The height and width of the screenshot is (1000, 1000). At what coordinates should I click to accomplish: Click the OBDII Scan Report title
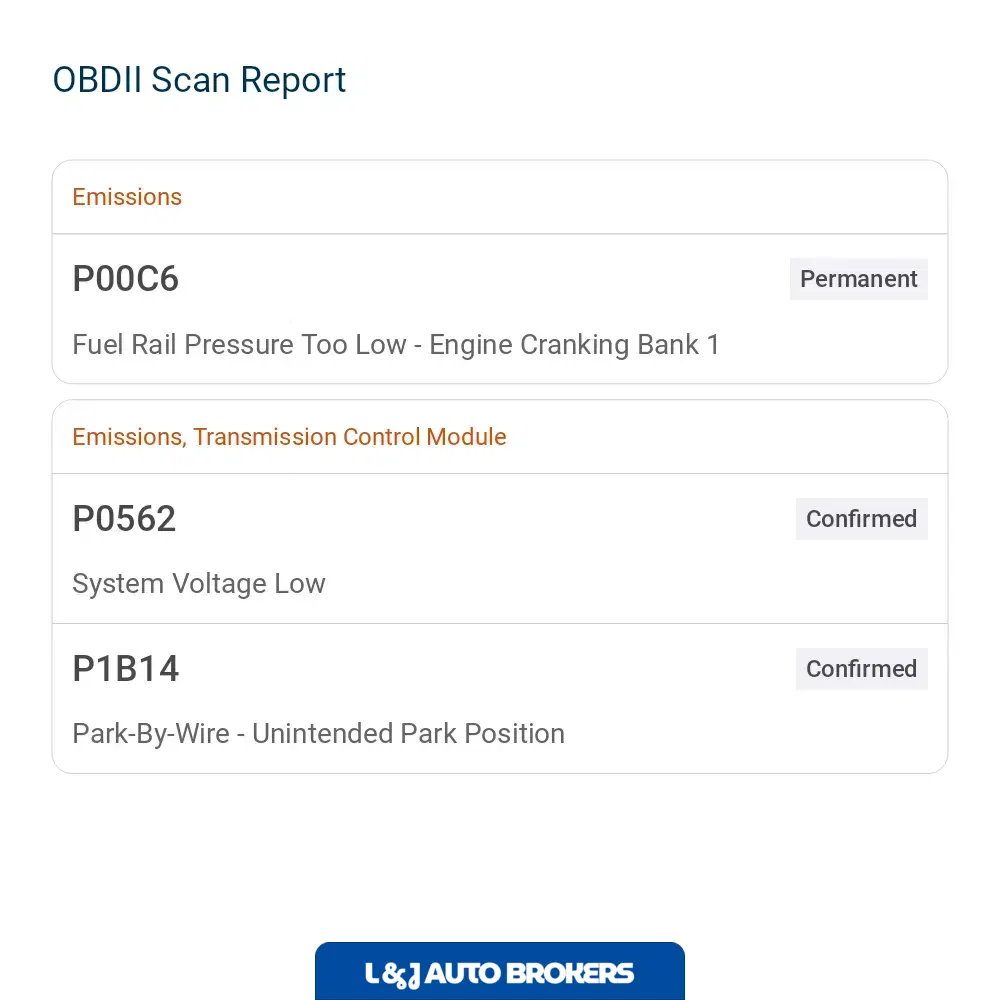pos(199,80)
